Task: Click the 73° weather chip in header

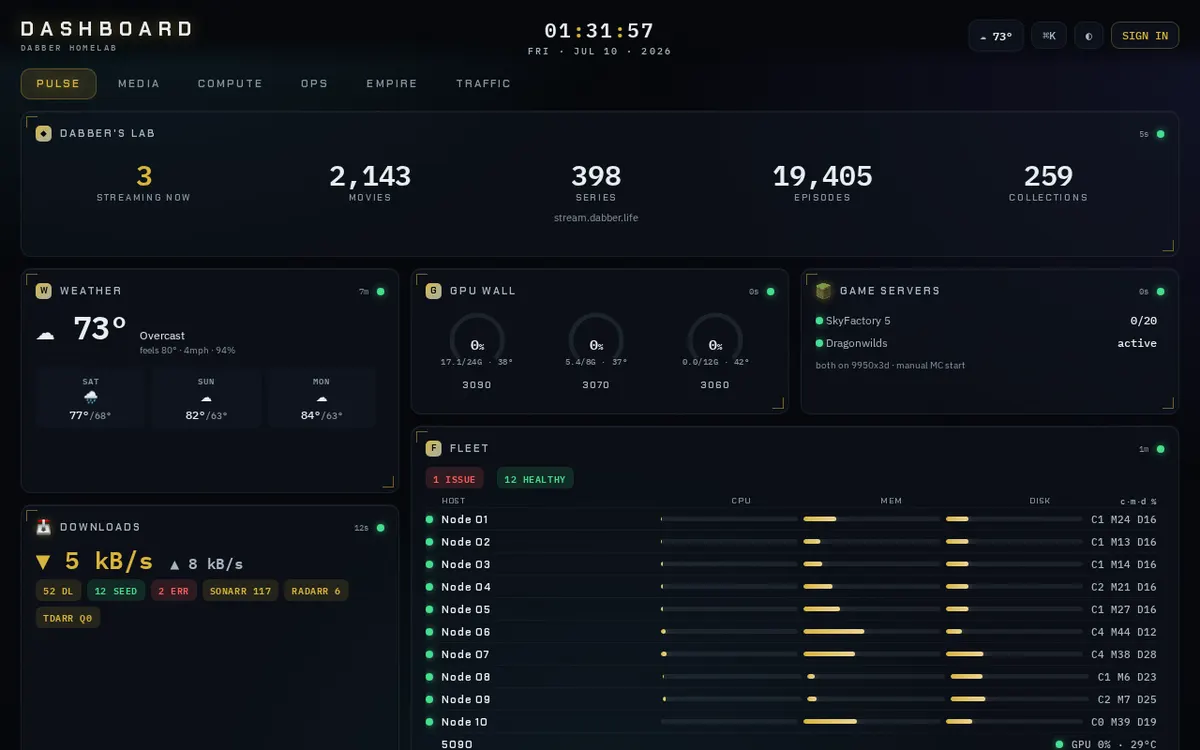Action: [996, 36]
